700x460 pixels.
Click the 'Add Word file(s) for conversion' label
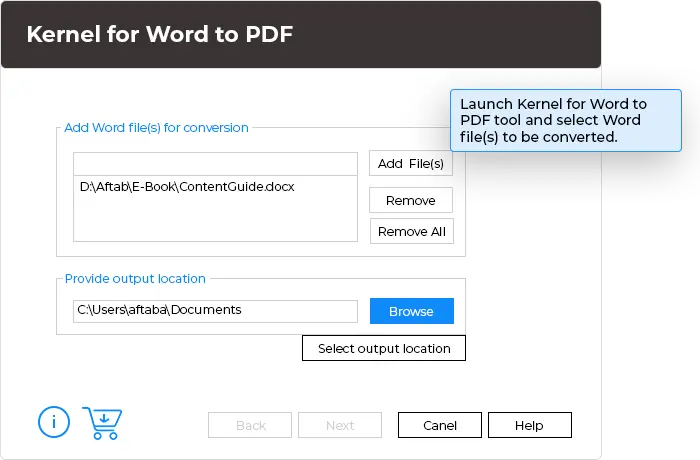click(x=156, y=128)
